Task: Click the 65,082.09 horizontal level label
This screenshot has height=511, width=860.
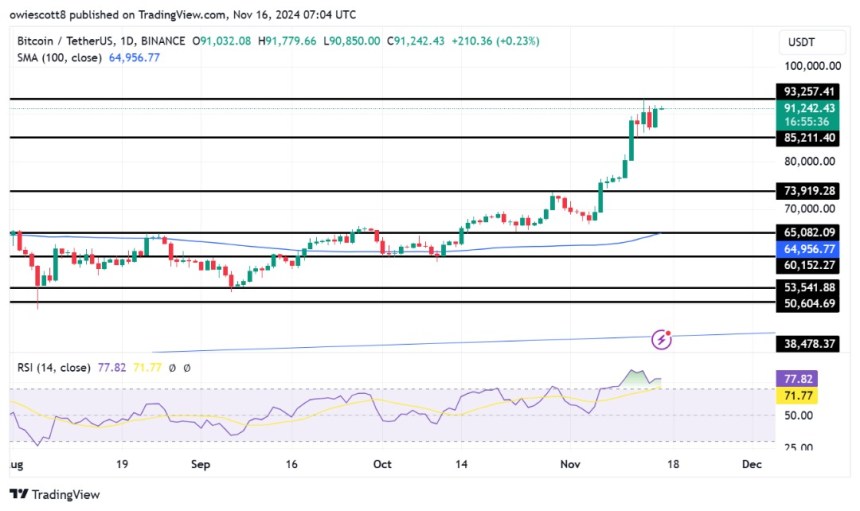Action: [808, 232]
